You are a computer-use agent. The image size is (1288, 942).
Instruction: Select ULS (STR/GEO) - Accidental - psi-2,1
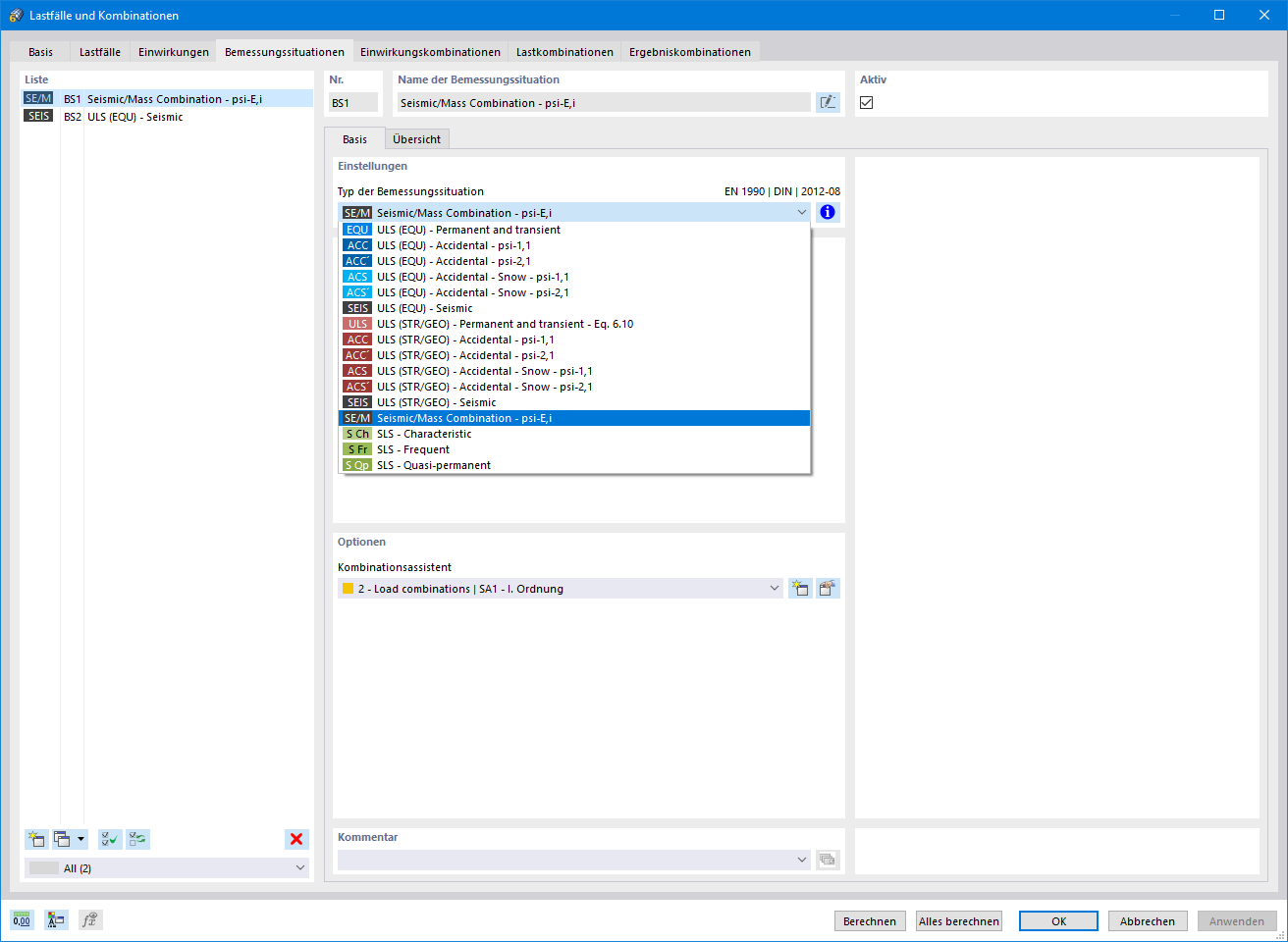[x=575, y=355]
